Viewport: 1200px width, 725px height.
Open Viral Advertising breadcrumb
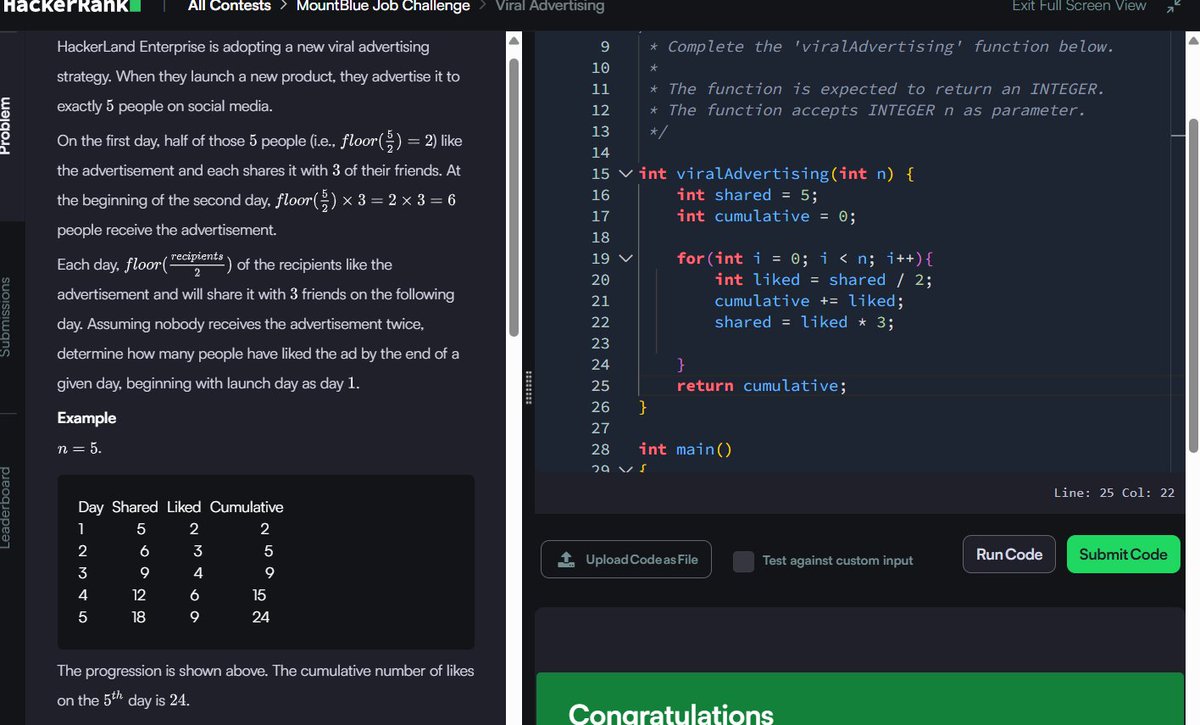(x=550, y=6)
